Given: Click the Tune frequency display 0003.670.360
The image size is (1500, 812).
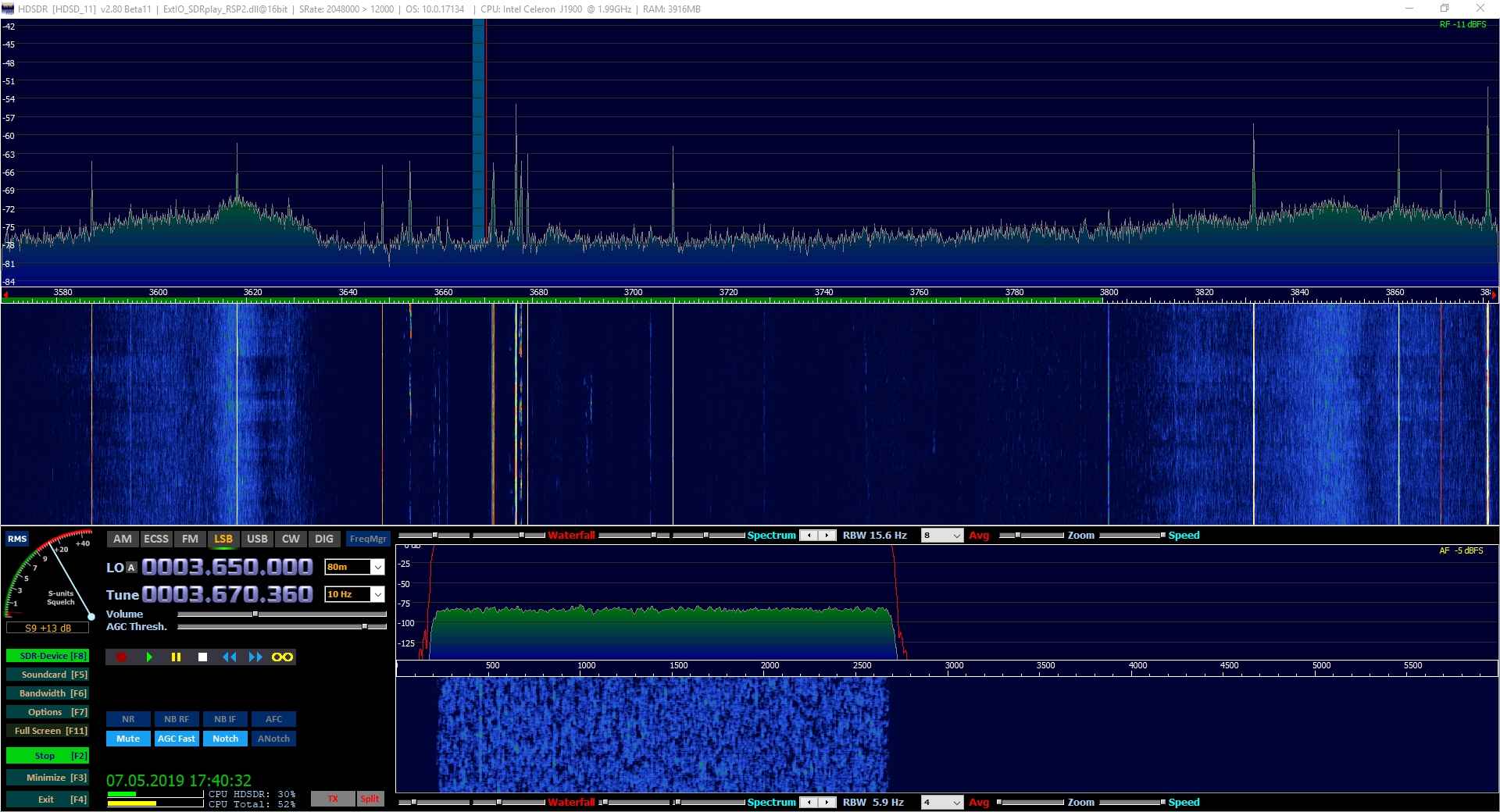Looking at the screenshot, I should pos(227,594).
